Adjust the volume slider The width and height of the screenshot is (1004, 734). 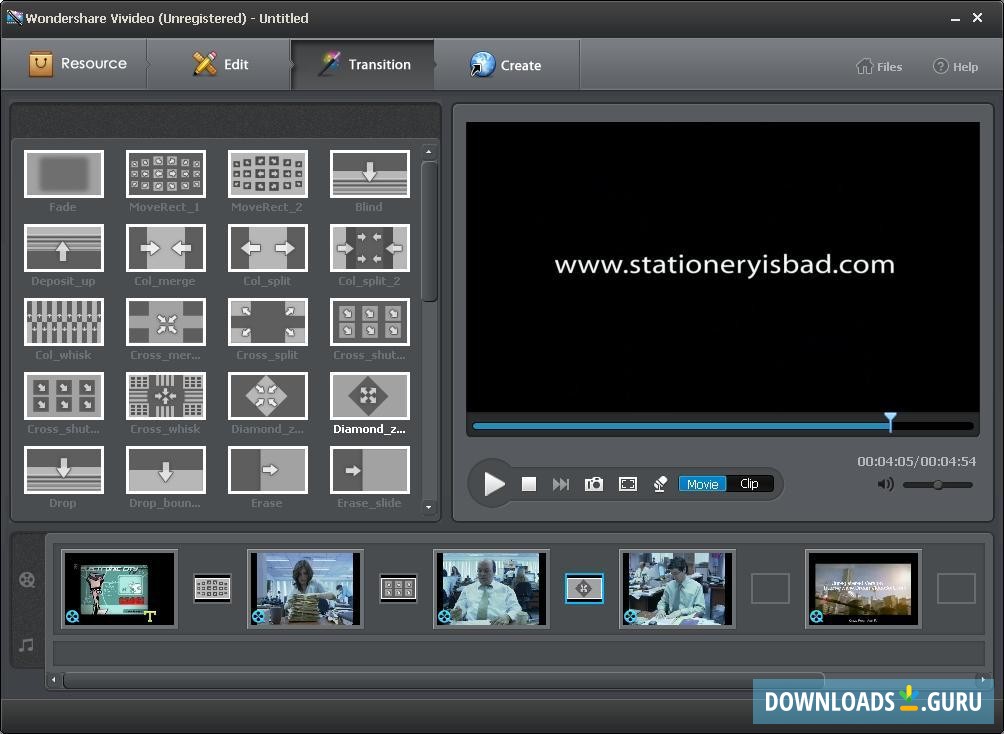(x=937, y=485)
